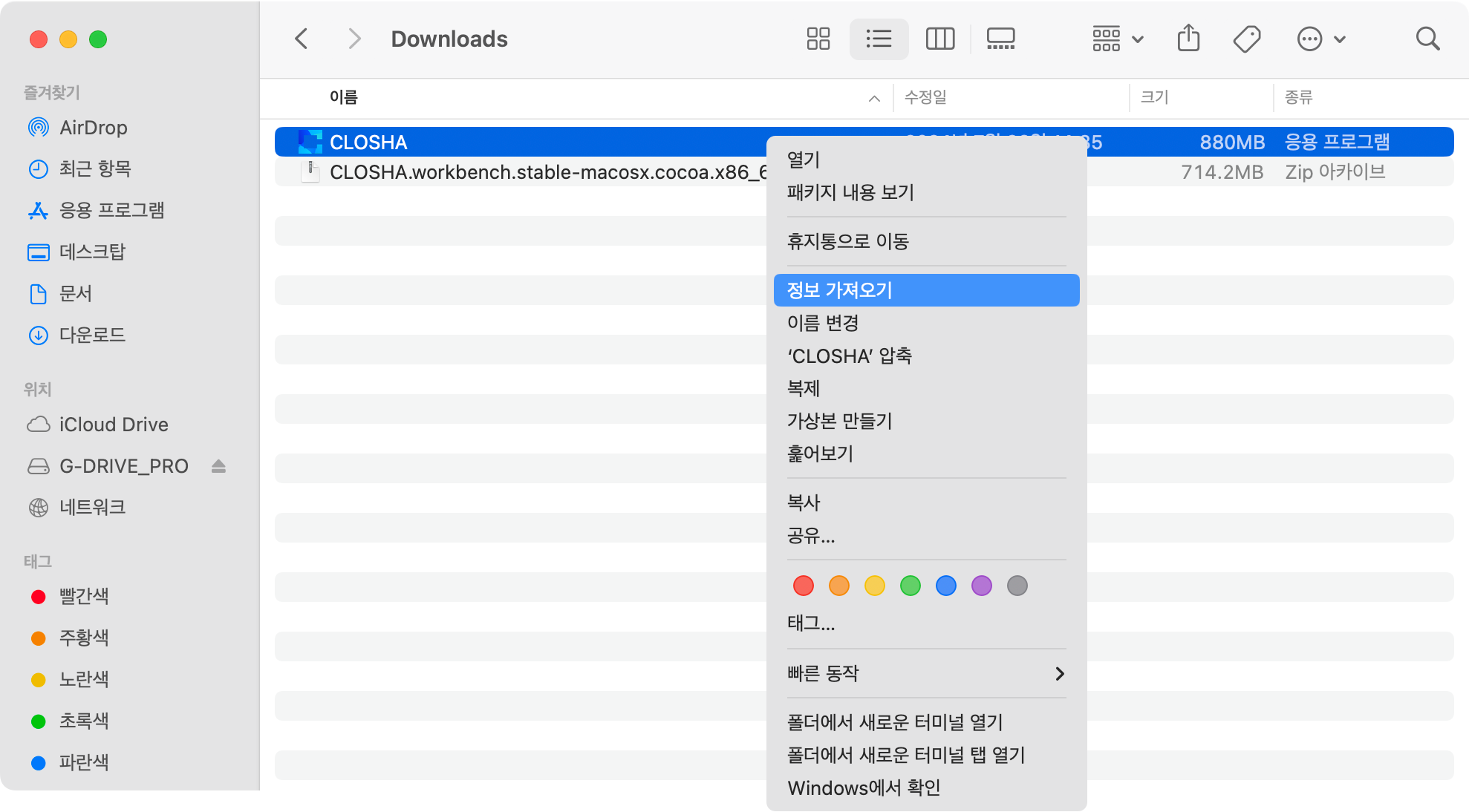The height and width of the screenshot is (812, 1469).
Task: Open 다운로드 in sidebar
Action: (x=76, y=335)
